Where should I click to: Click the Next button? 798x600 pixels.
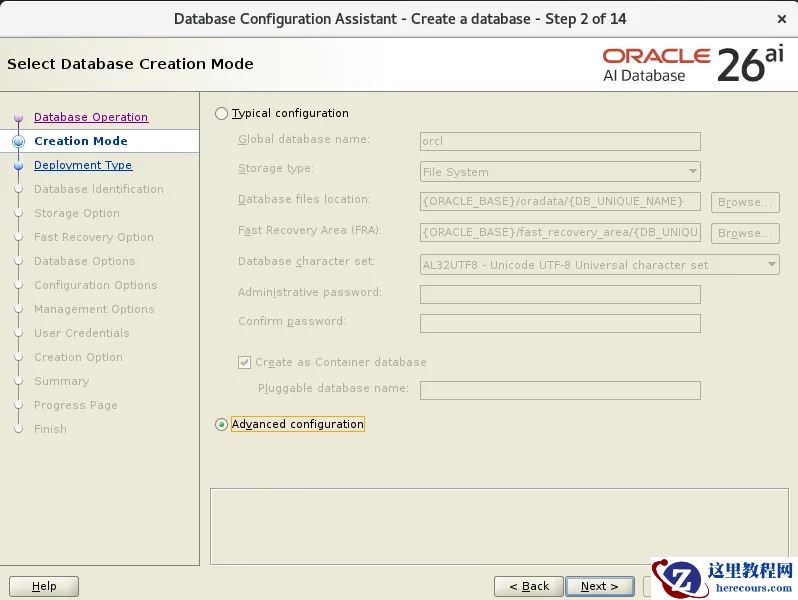click(600, 586)
